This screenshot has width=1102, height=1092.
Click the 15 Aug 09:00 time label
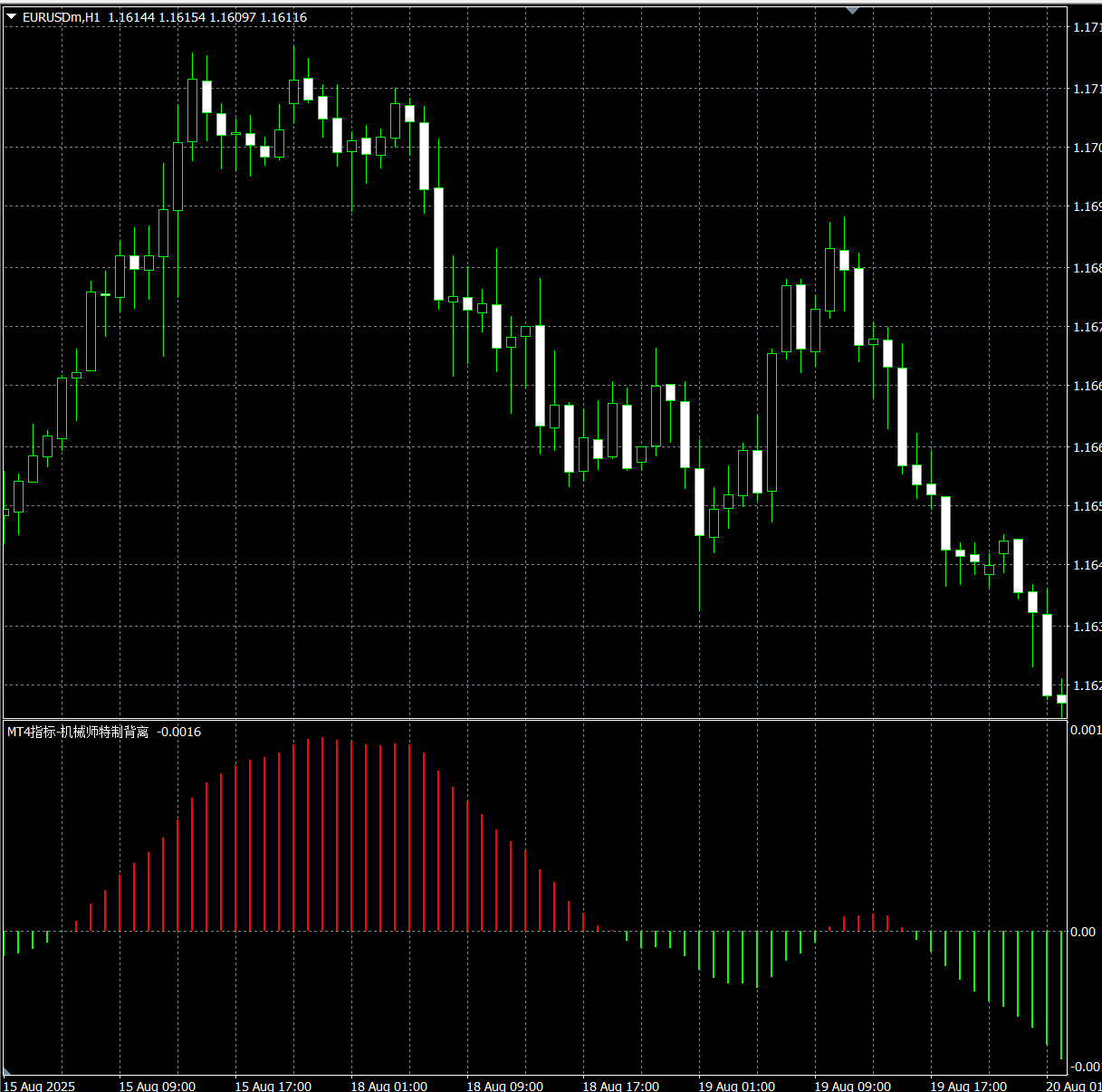157,1086
